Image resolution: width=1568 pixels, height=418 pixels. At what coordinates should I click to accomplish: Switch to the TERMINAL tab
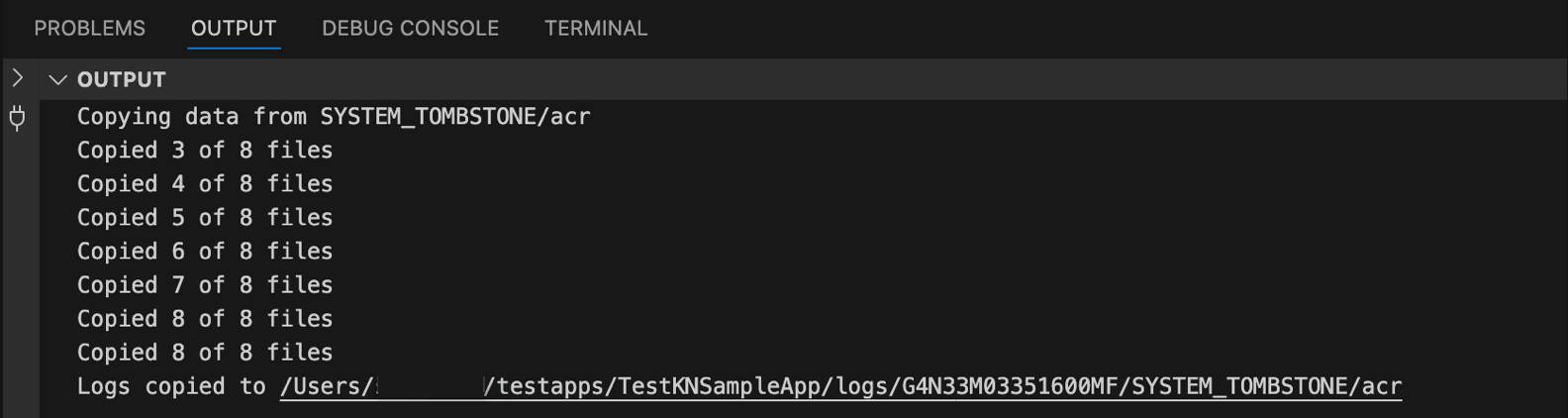click(x=596, y=29)
